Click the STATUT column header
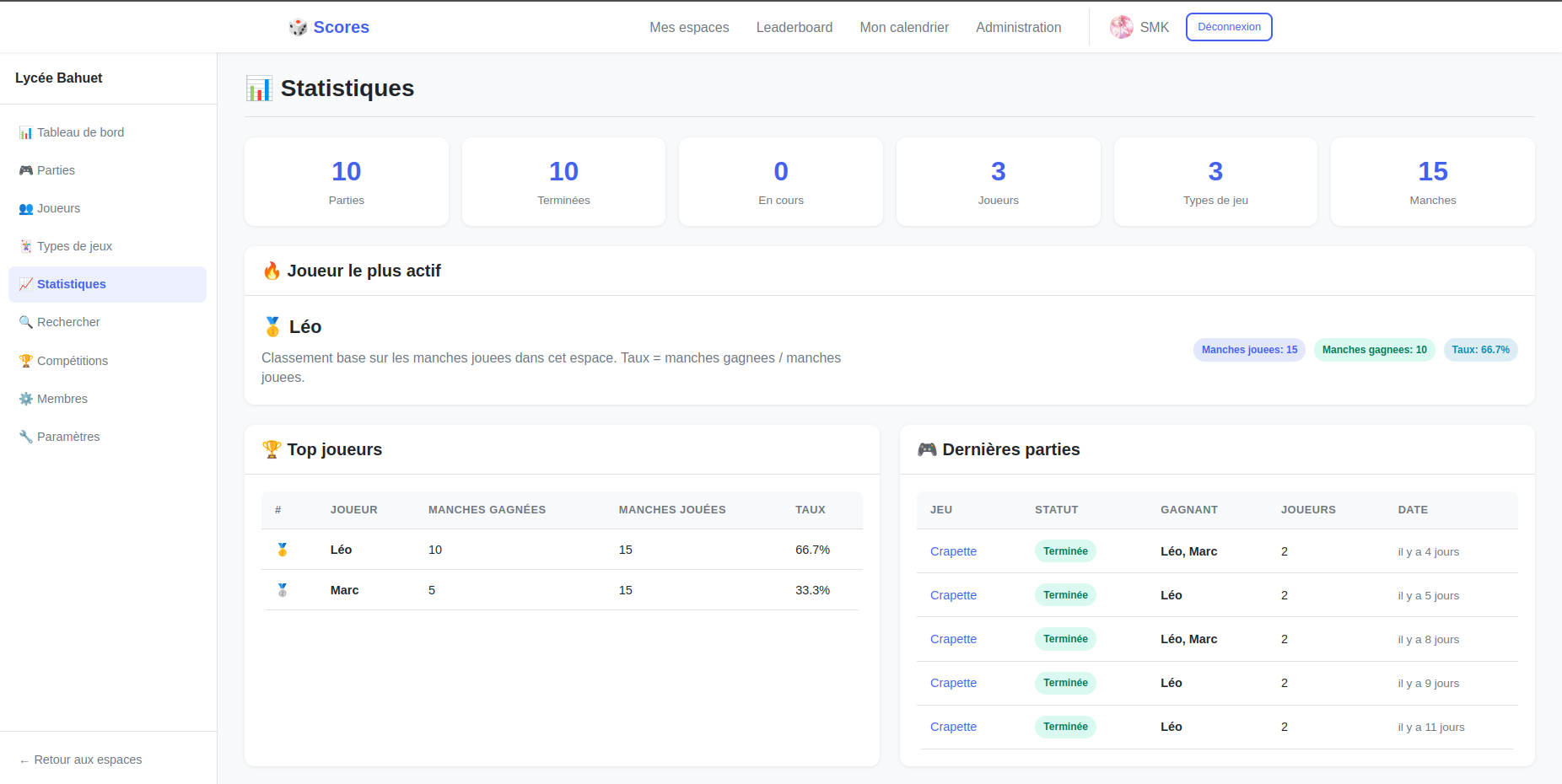 pyautogui.click(x=1057, y=510)
